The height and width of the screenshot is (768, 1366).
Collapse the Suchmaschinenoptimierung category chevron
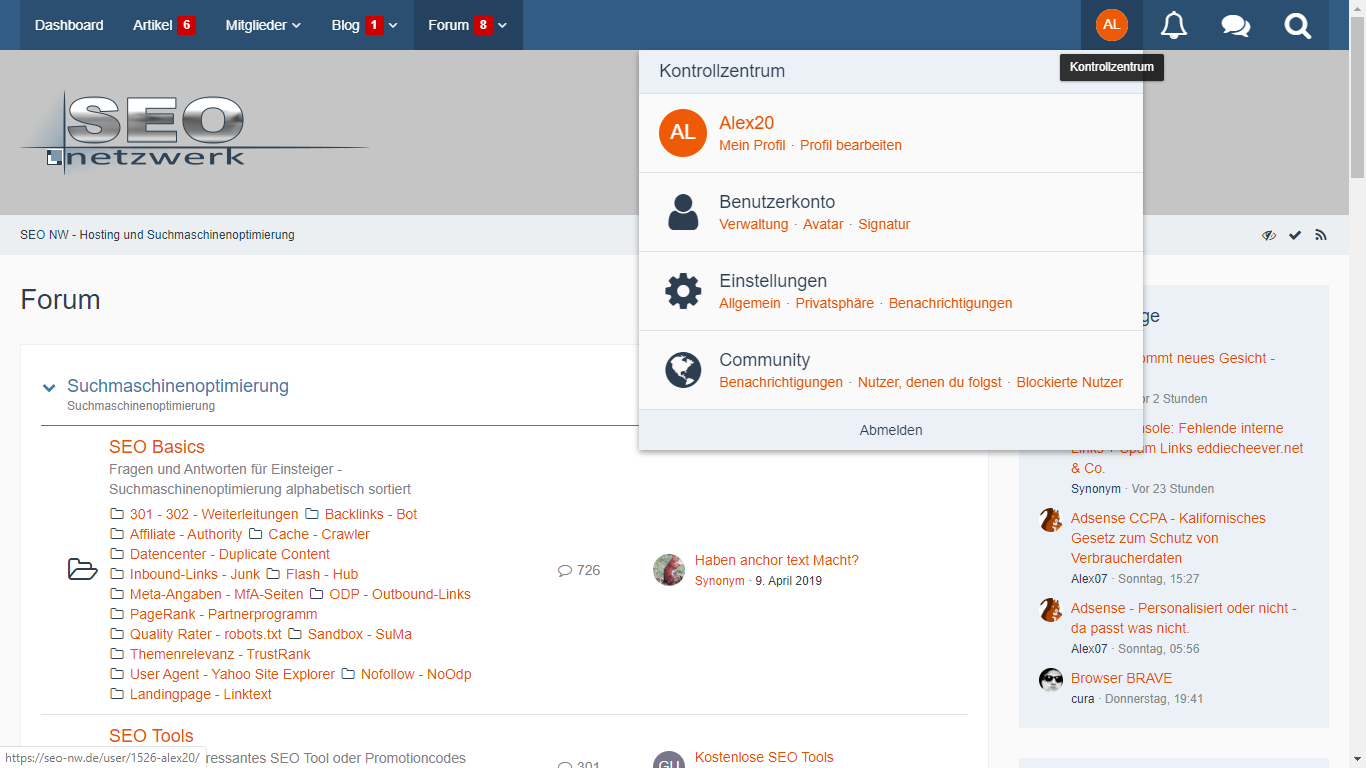[49, 388]
